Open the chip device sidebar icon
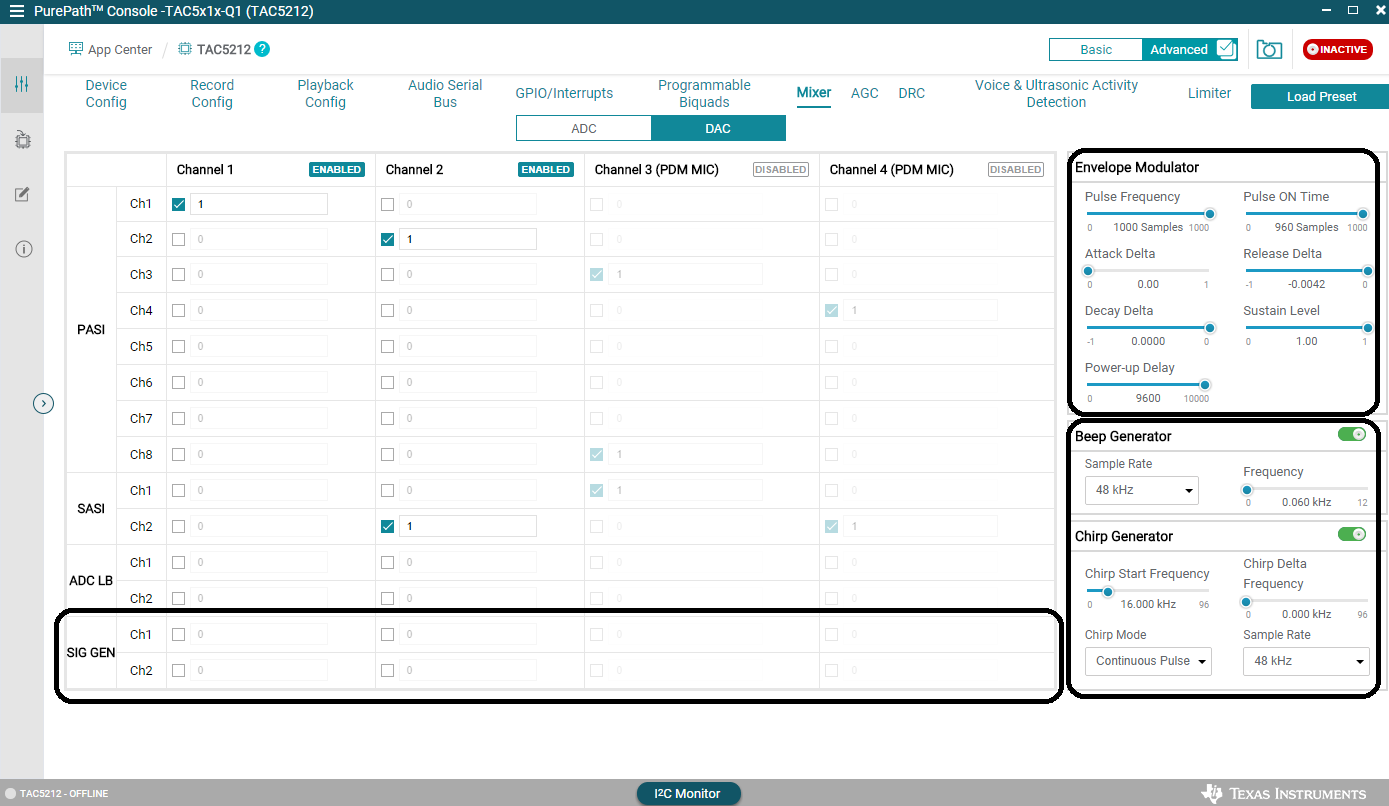 [x=22, y=140]
